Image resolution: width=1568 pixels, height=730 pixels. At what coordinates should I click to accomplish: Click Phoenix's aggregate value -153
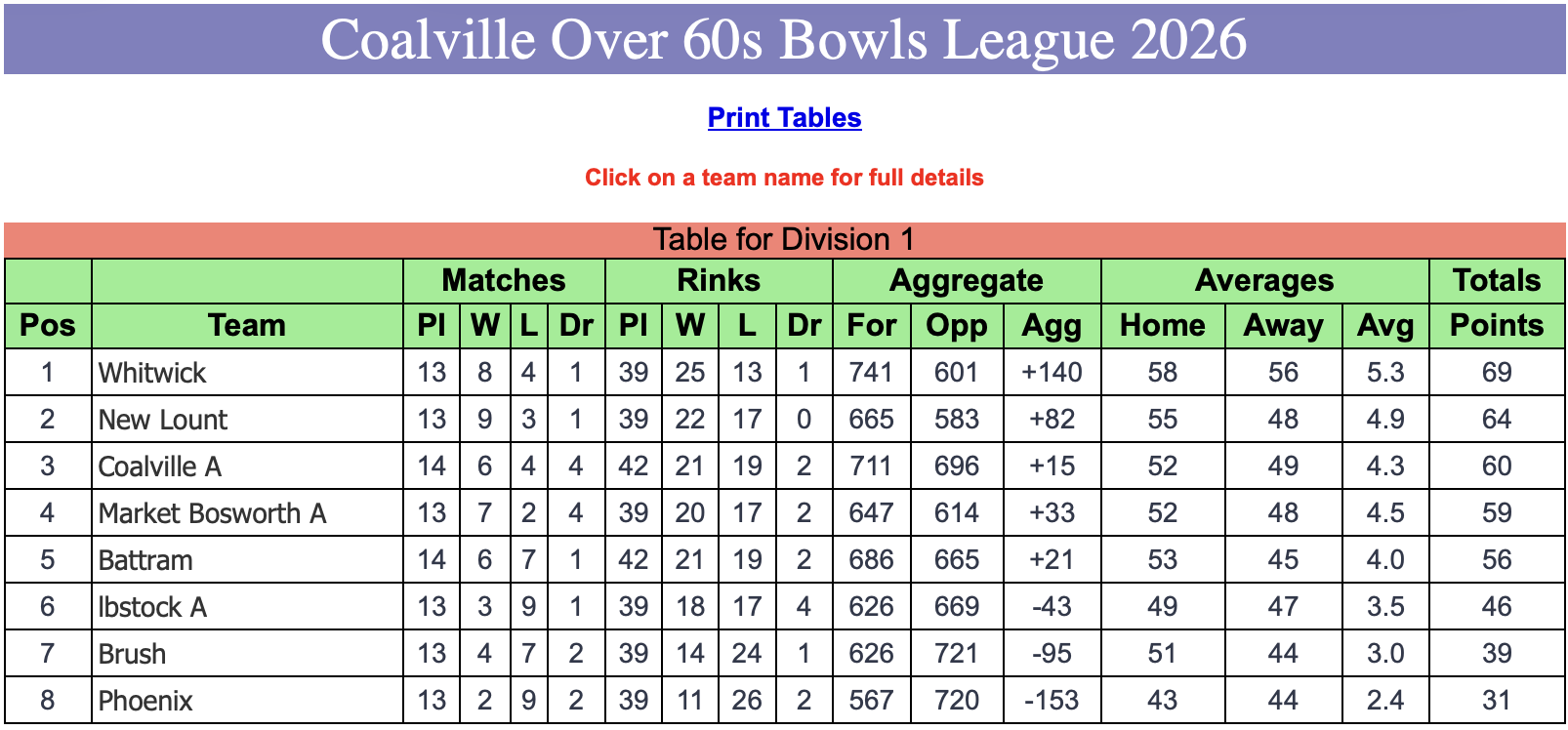pyautogui.click(x=1052, y=700)
